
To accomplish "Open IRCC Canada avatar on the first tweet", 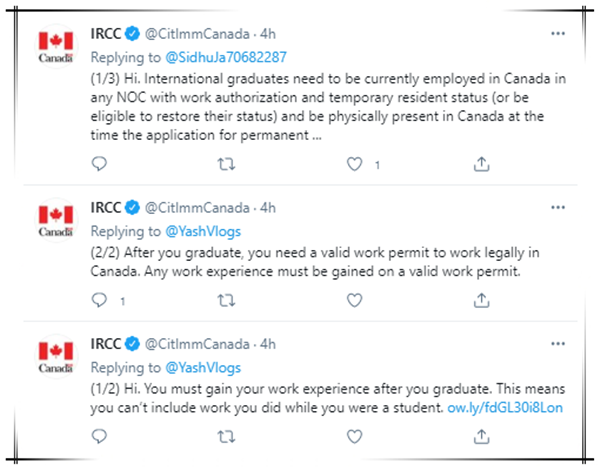I will point(56,46).
